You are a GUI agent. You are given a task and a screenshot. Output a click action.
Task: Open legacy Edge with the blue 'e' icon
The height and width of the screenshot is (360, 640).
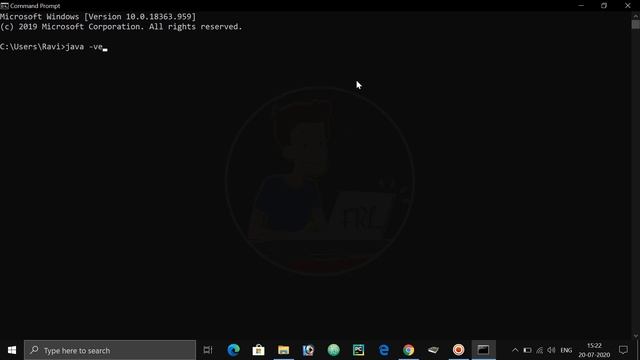(x=384, y=350)
